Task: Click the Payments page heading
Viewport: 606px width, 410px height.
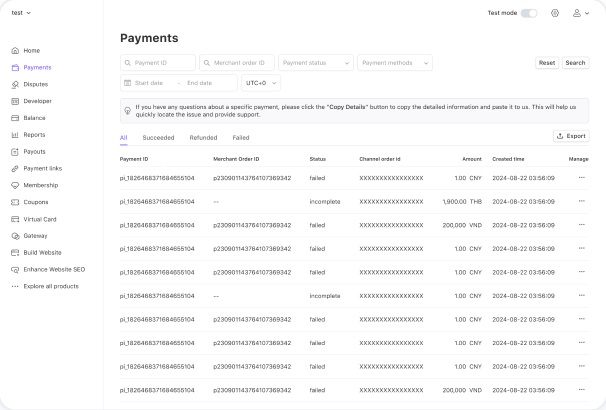Action: pyautogui.click(x=149, y=38)
